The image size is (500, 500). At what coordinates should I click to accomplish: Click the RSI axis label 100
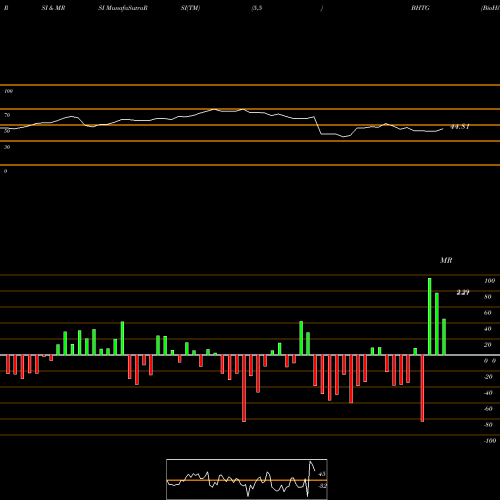[x=8, y=91]
